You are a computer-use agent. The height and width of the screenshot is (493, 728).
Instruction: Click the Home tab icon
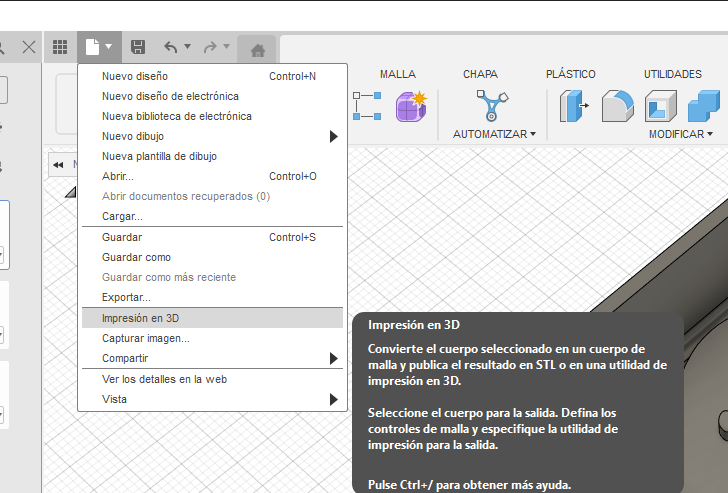pyautogui.click(x=258, y=50)
